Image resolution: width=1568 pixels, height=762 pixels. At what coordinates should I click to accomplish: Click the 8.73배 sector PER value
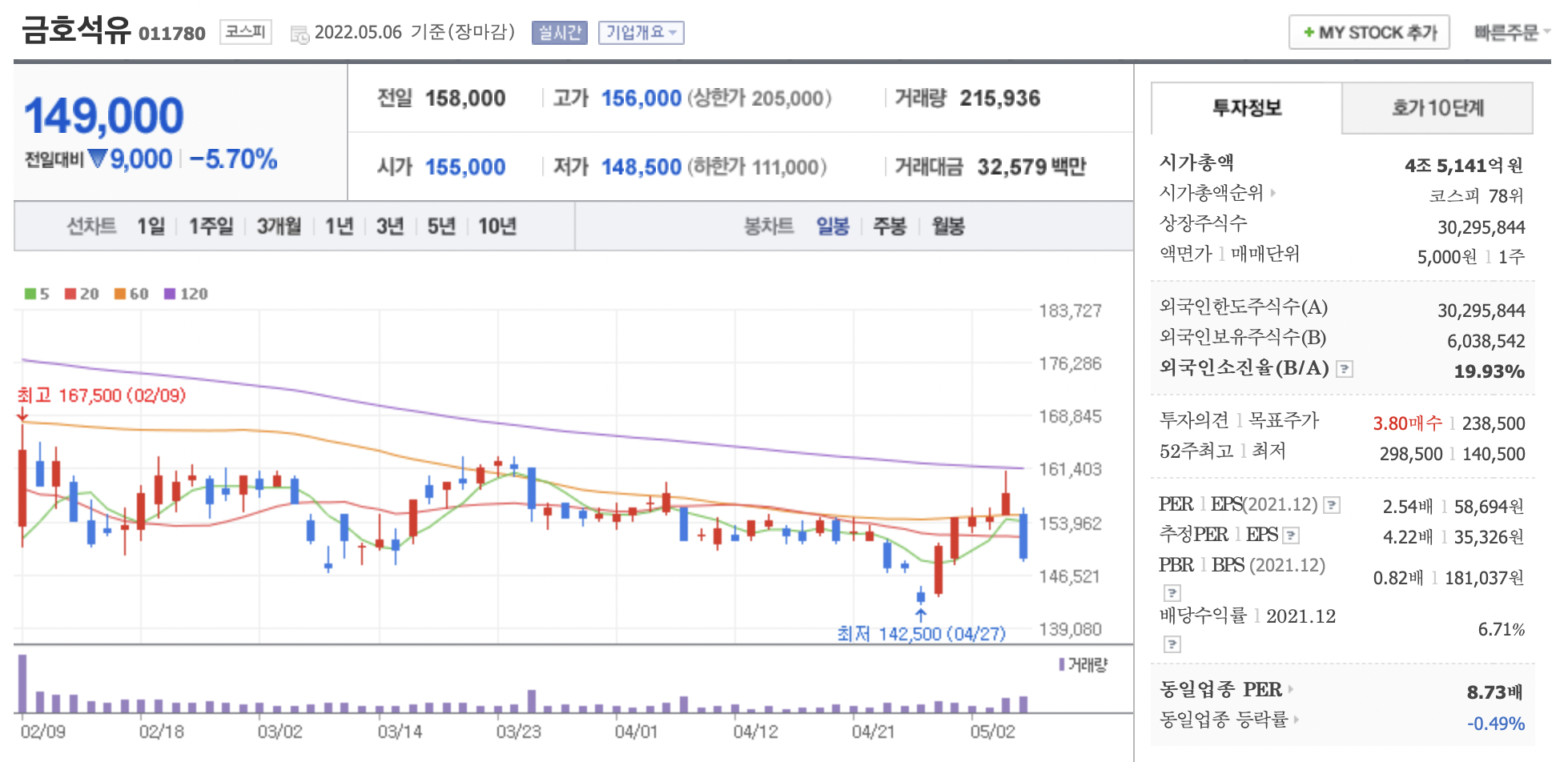pos(1495,692)
